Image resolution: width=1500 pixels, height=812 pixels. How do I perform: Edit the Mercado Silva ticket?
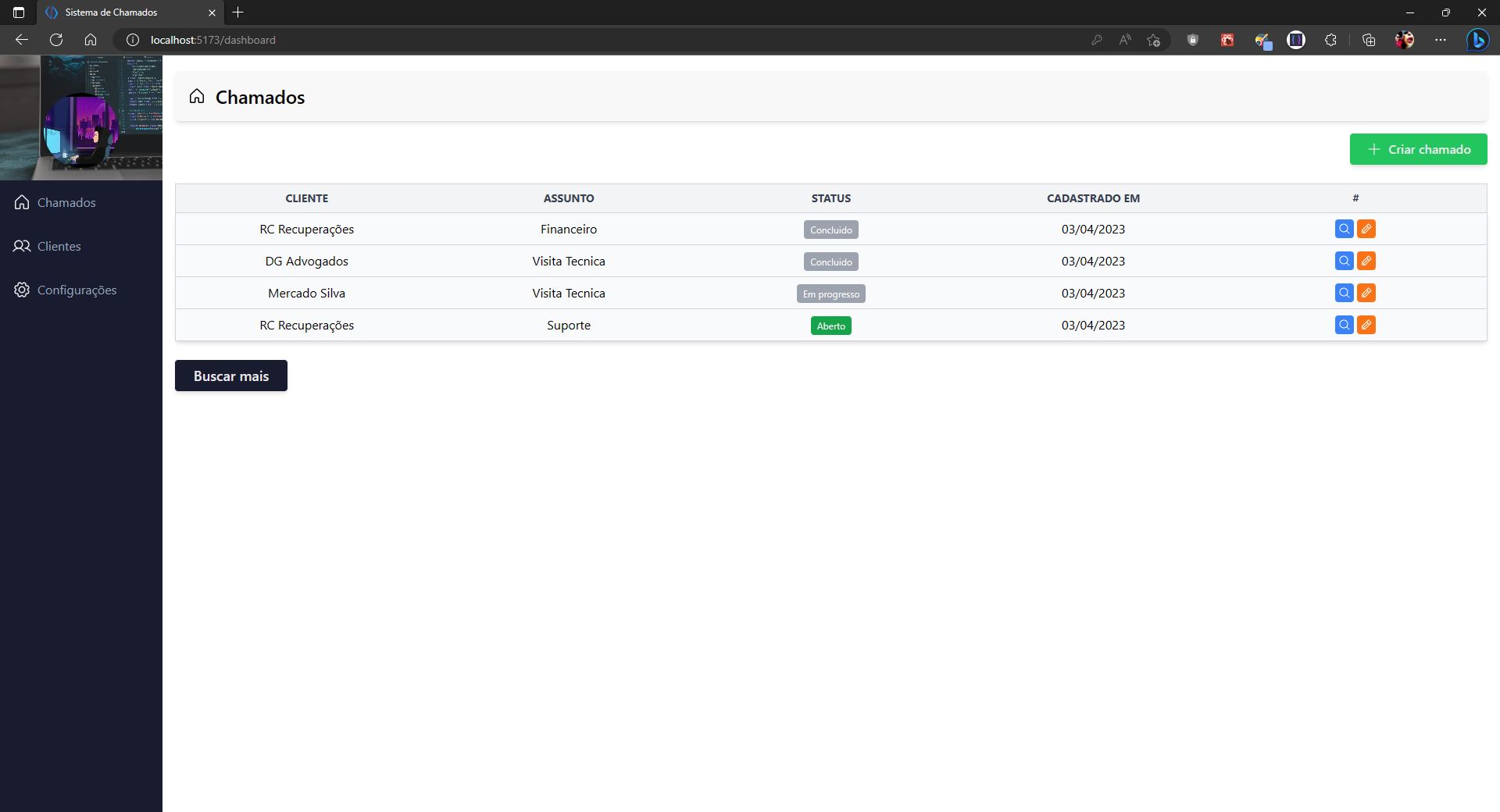1366,293
